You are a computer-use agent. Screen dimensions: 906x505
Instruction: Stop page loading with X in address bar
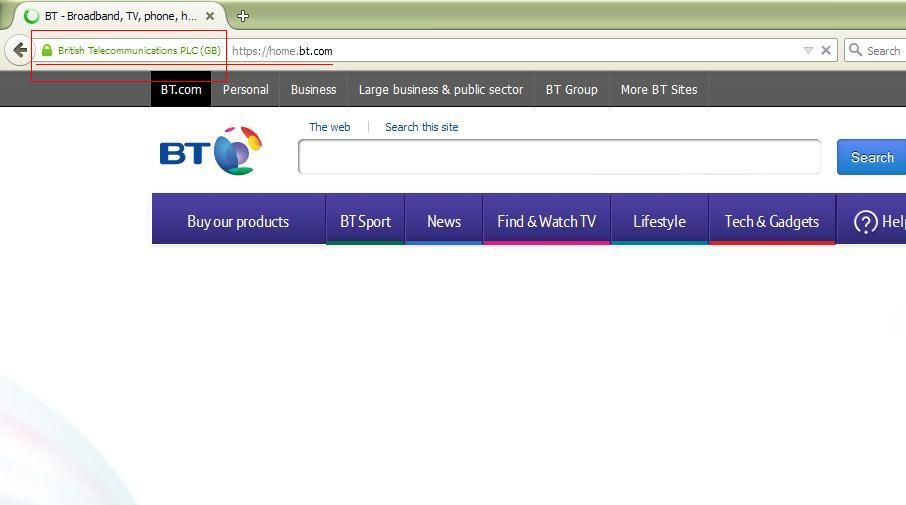tap(826, 50)
